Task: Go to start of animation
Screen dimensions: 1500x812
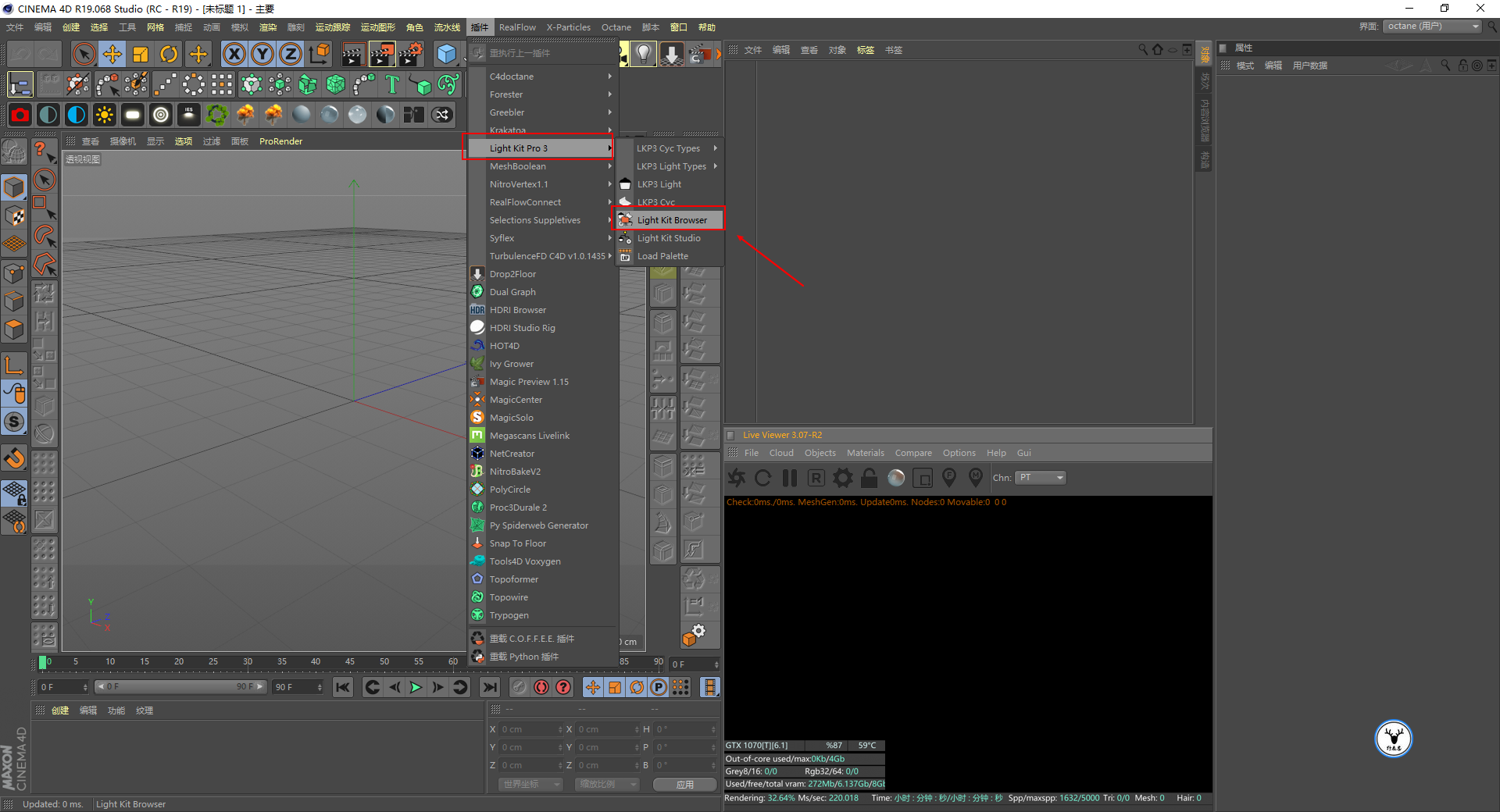Action: [x=342, y=687]
